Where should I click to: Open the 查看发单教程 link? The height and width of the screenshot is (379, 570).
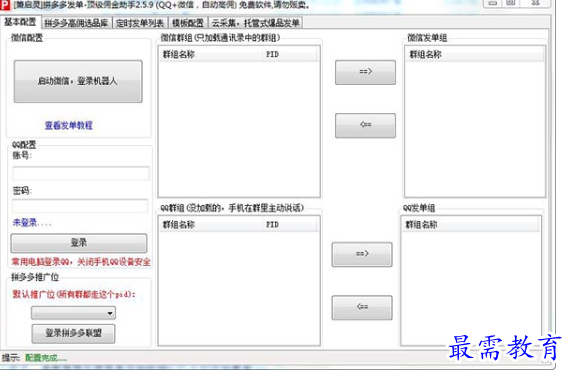(x=69, y=125)
